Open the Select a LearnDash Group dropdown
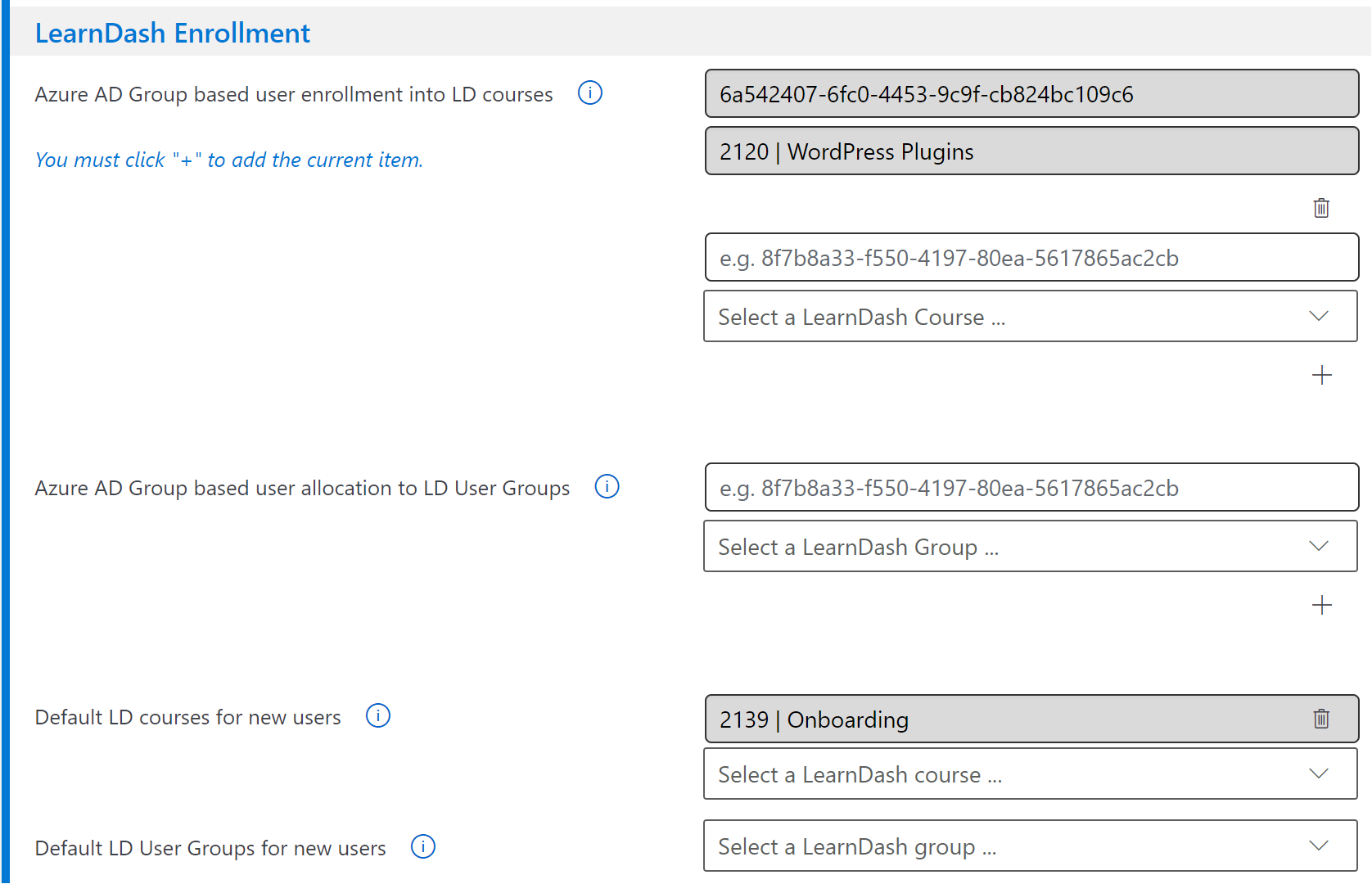Screen dimensions: 1372x884 1031,547
